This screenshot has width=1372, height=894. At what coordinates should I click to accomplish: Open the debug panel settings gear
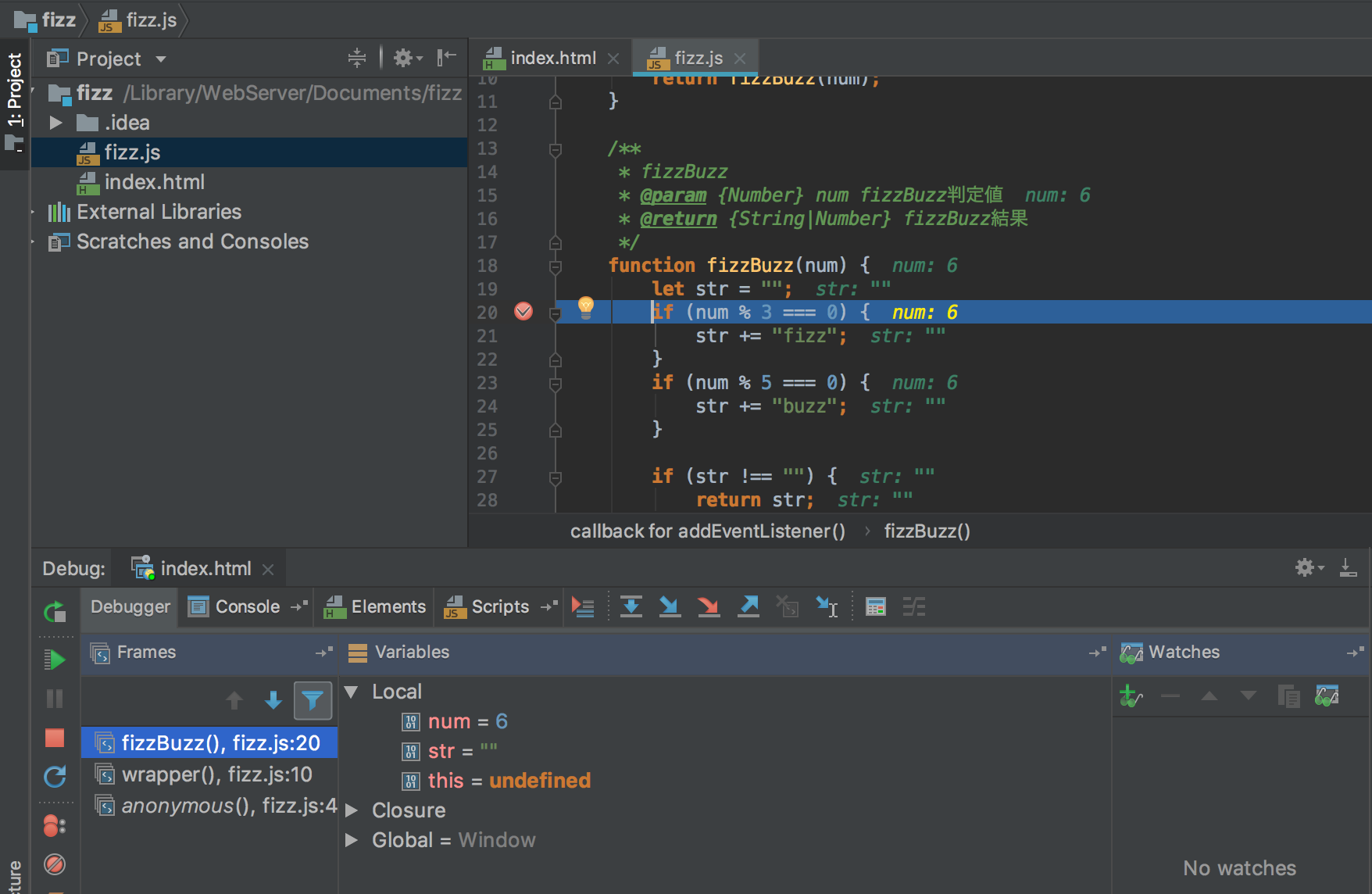(x=1306, y=567)
